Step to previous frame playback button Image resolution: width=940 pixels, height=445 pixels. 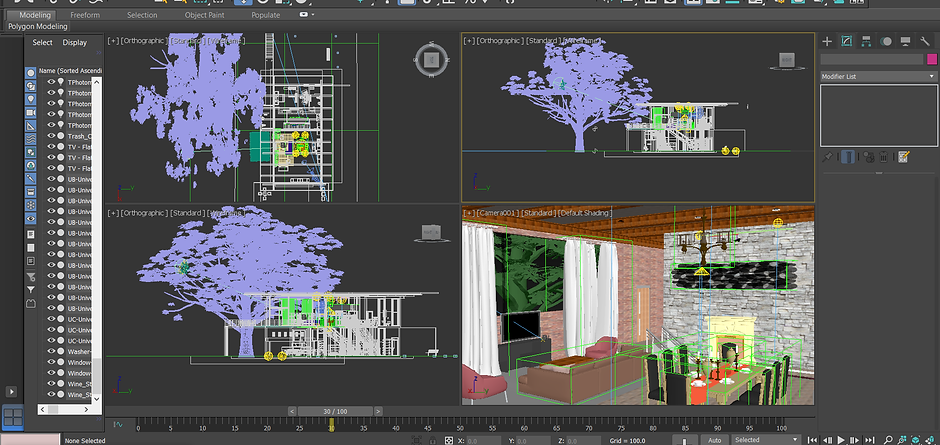828,440
